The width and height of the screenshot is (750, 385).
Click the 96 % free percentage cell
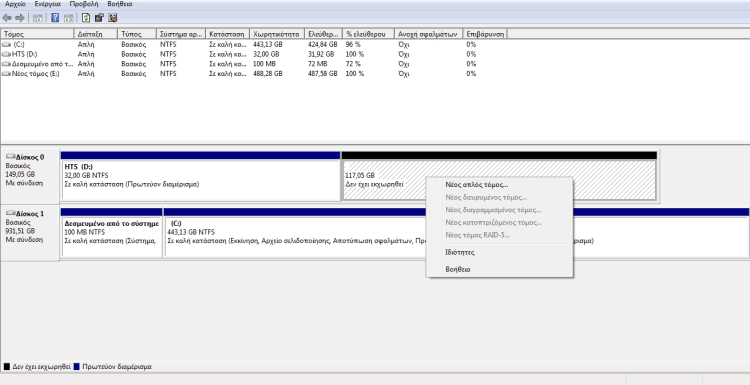[x=353, y=44]
